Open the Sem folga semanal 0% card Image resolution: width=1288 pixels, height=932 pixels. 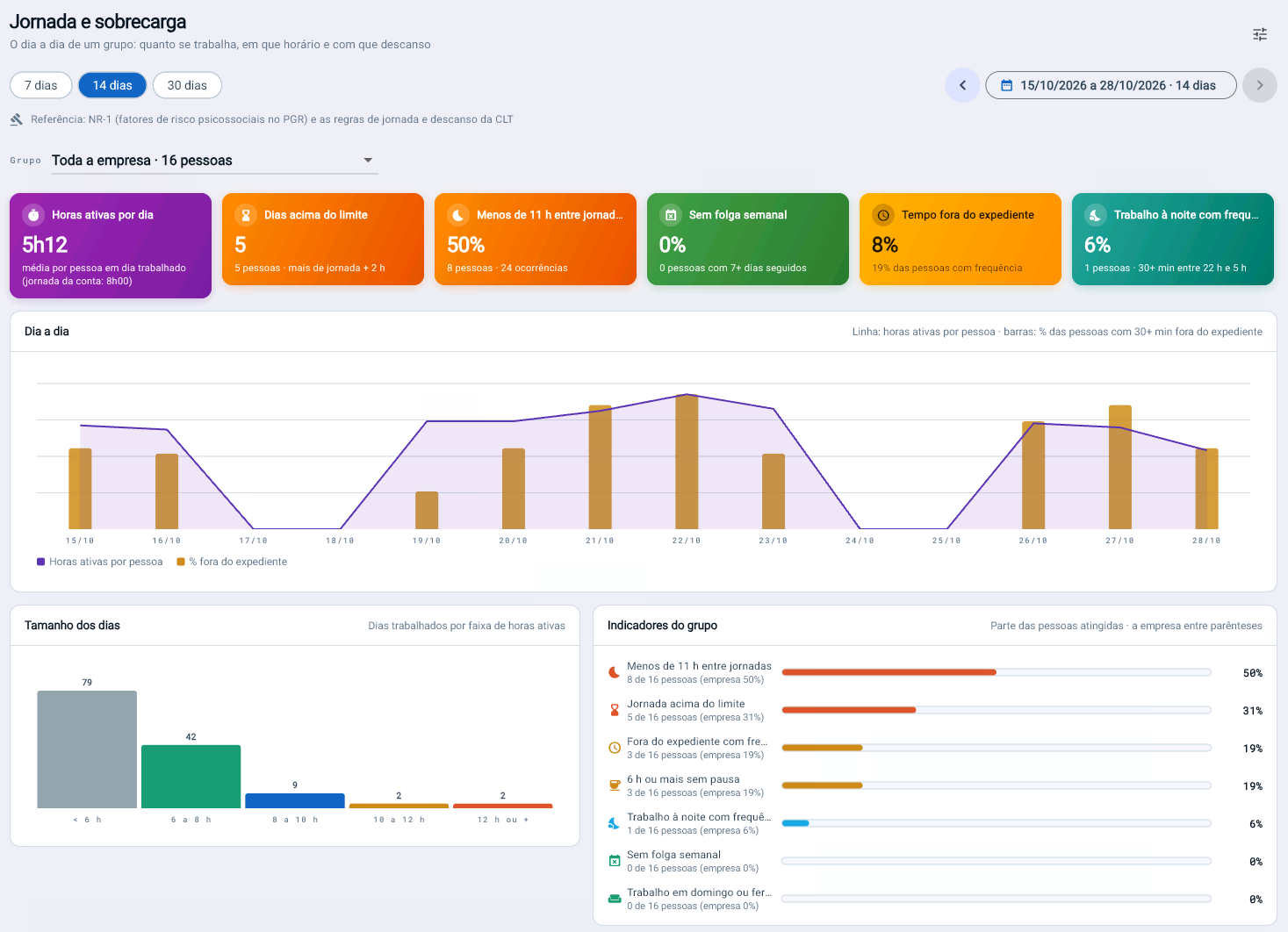pyautogui.click(x=748, y=239)
